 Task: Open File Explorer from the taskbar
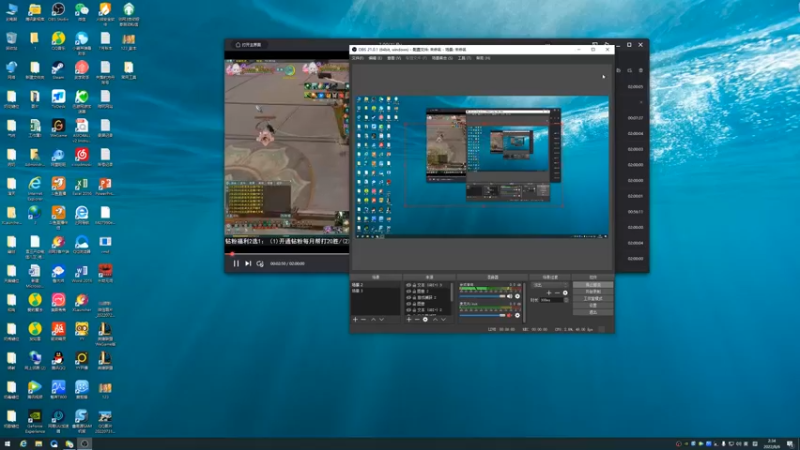(x=39, y=444)
